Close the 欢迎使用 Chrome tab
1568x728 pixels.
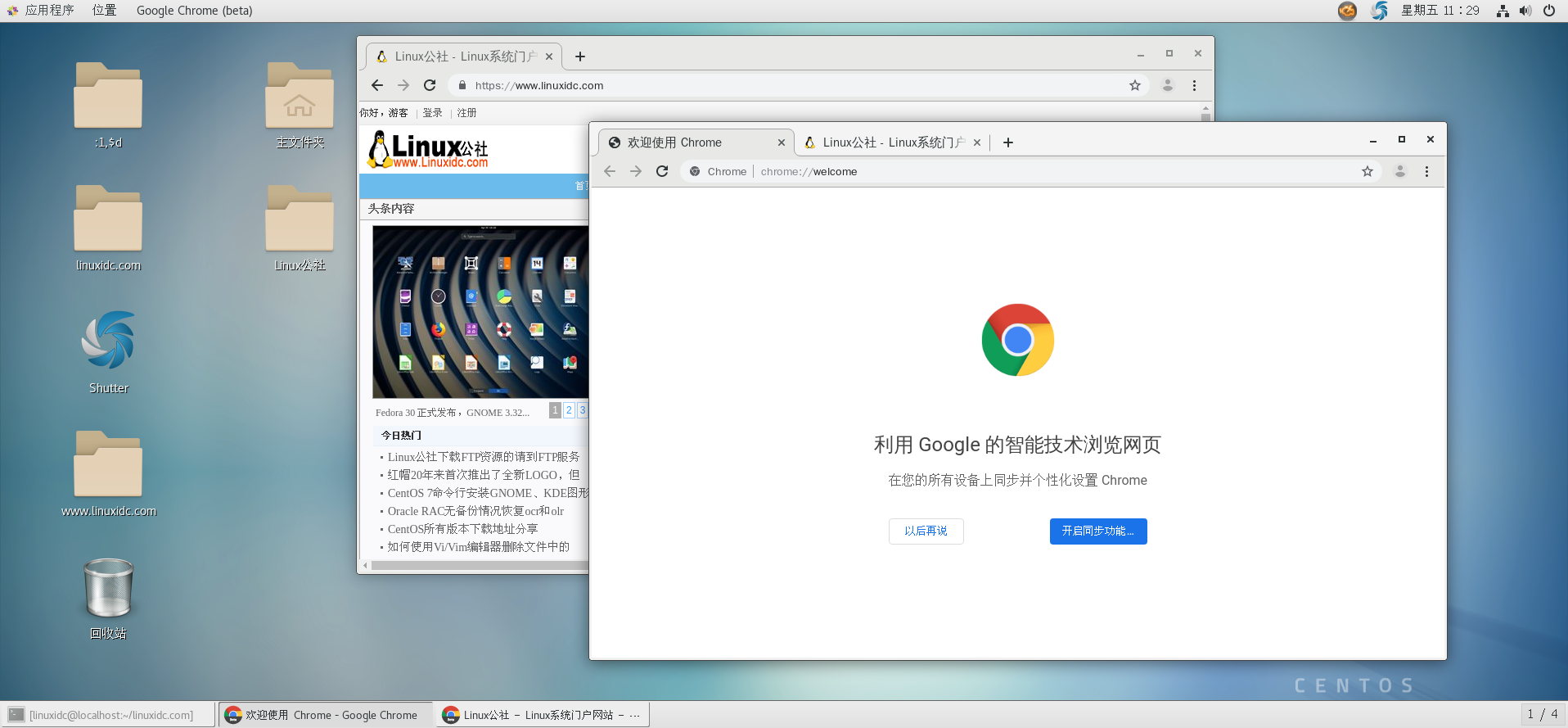tap(782, 142)
